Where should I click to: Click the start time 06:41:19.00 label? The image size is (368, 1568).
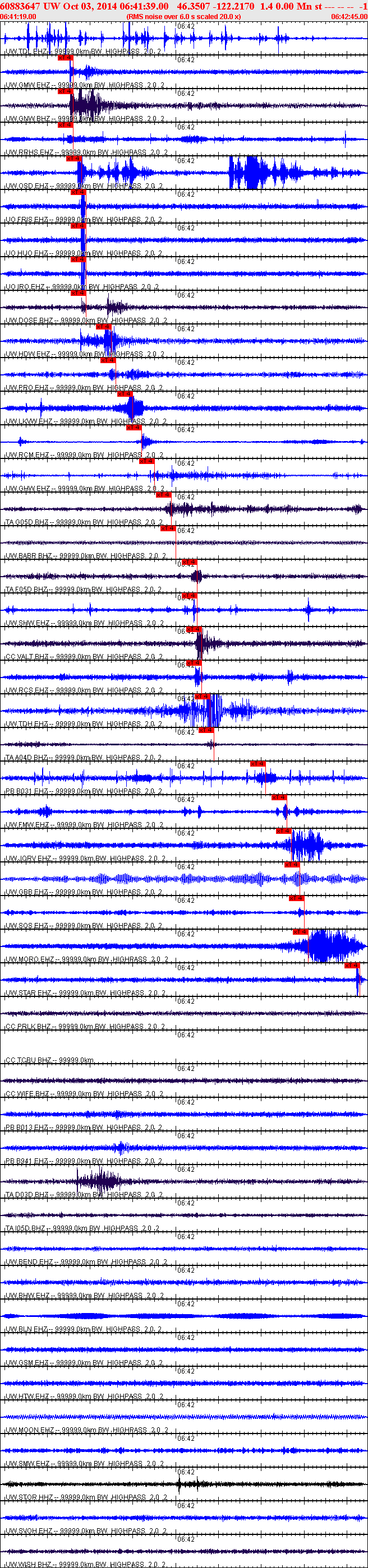pyautogui.click(x=19, y=16)
